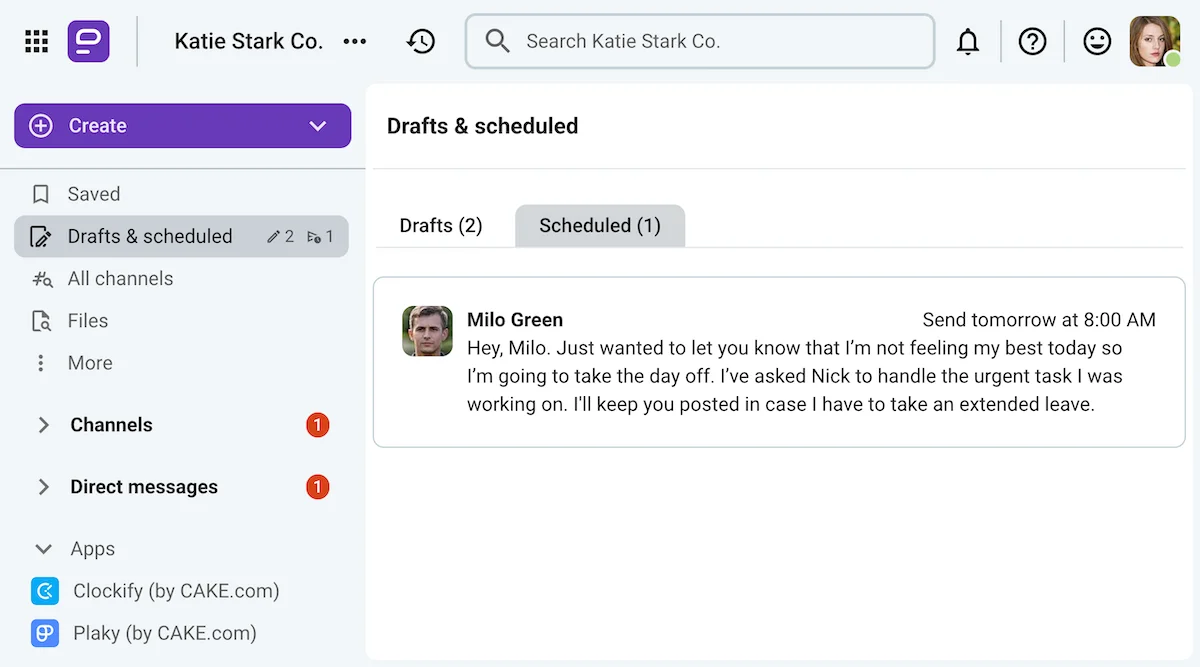This screenshot has height=667, width=1200.
Task: Switch to the Drafts tab
Action: point(440,225)
